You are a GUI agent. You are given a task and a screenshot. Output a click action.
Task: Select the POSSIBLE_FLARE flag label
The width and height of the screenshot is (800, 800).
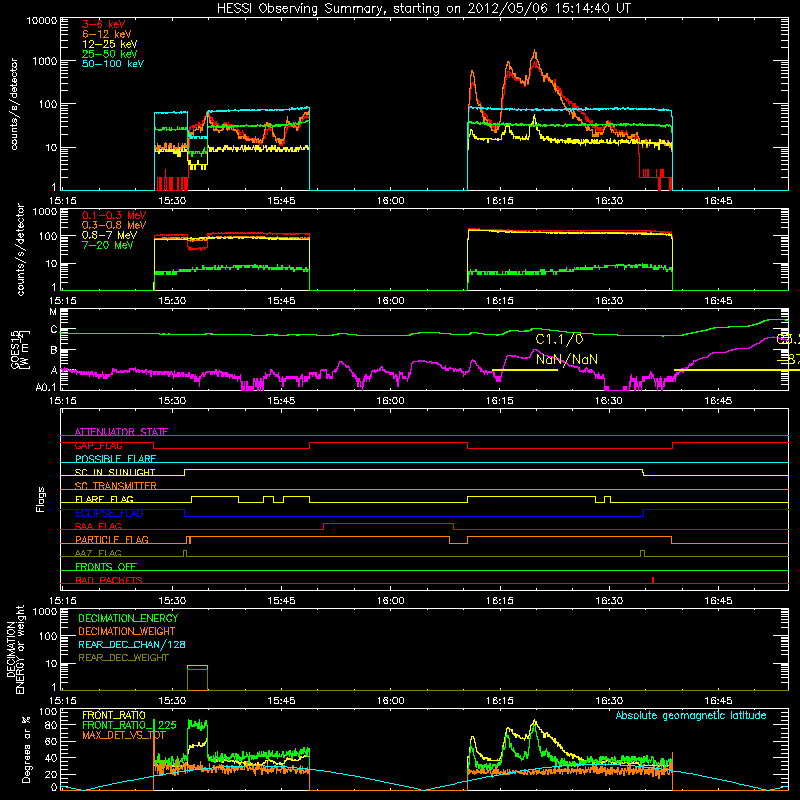click(x=115, y=459)
